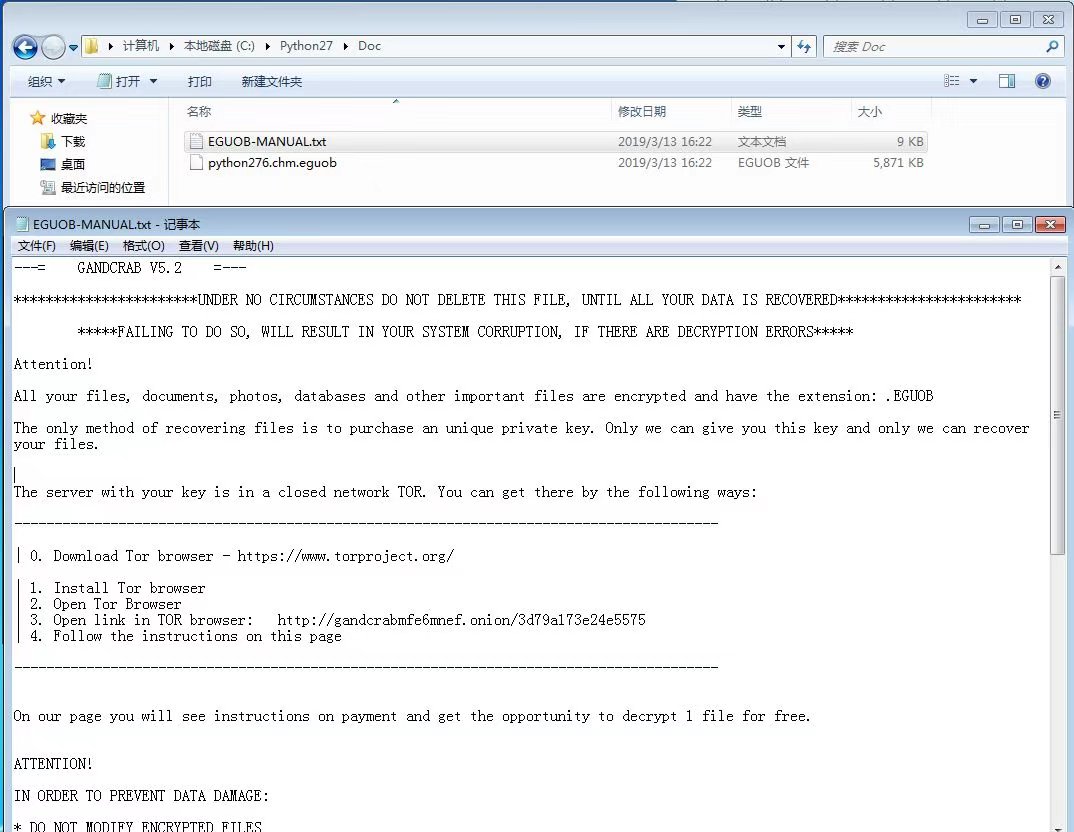Screen dimensions: 1074x832
Task: Open Notepad 查看(V) menu
Action: [x=199, y=246]
